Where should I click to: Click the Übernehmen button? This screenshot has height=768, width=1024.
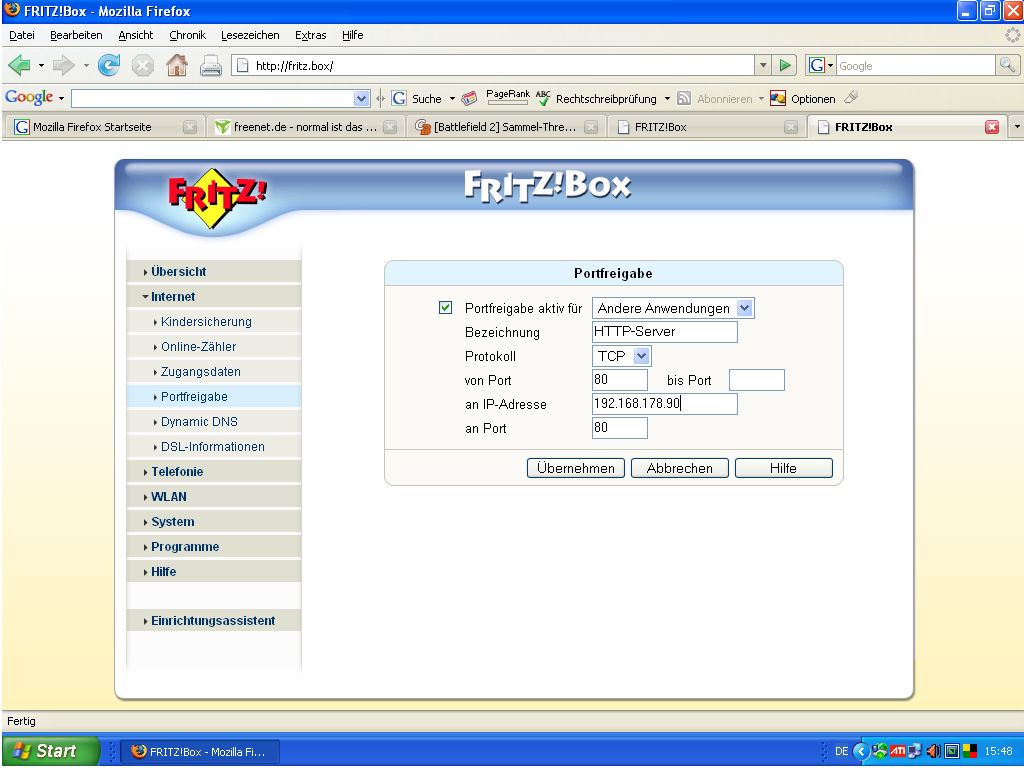(x=576, y=468)
